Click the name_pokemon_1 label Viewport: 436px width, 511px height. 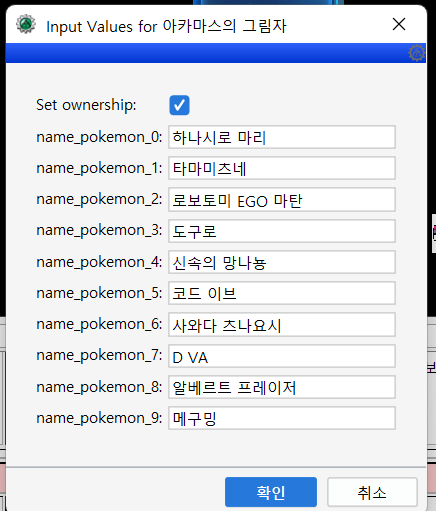pos(99,168)
